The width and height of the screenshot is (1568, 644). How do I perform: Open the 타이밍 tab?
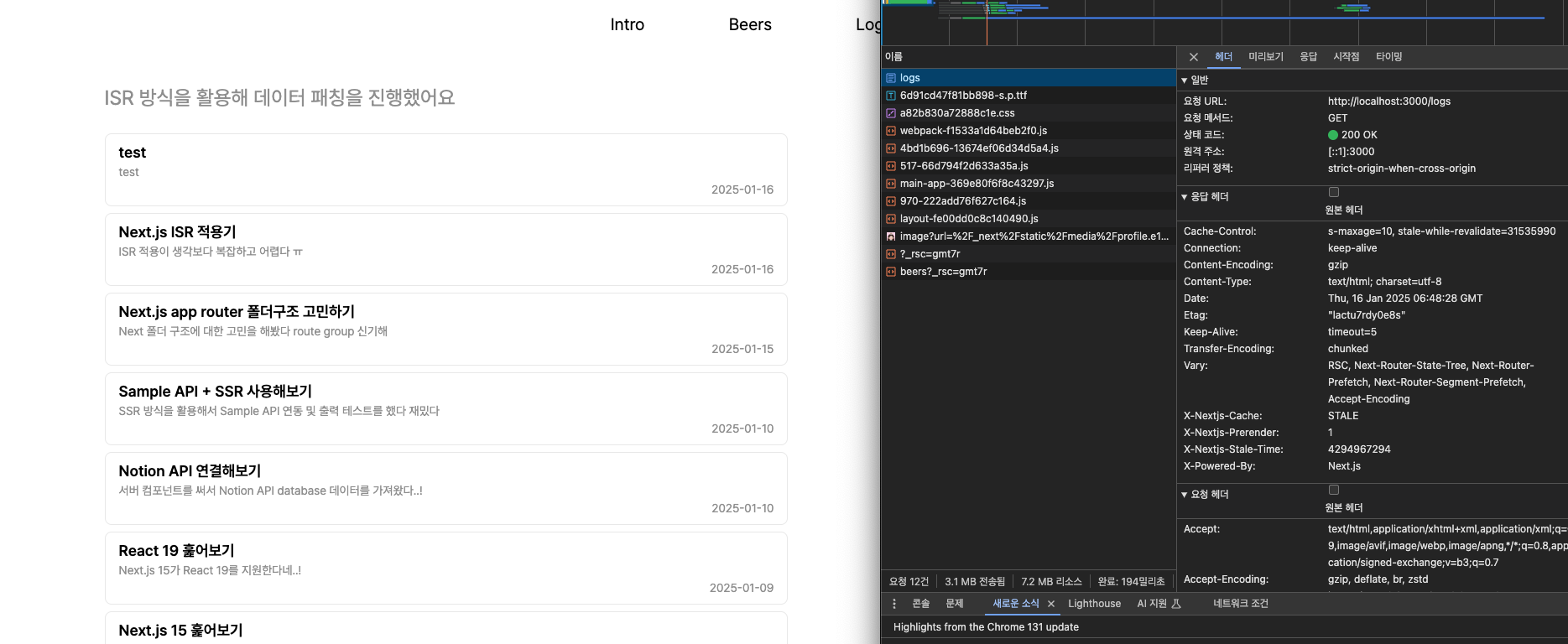pos(1389,57)
